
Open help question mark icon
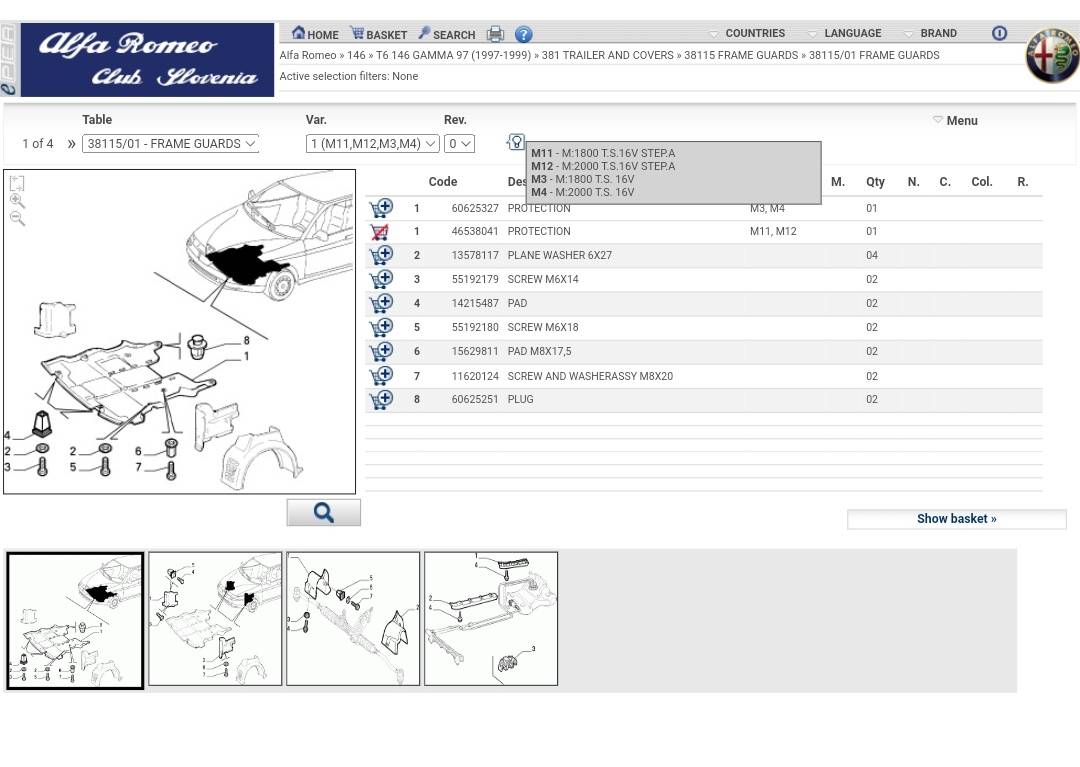[x=523, y=34]
